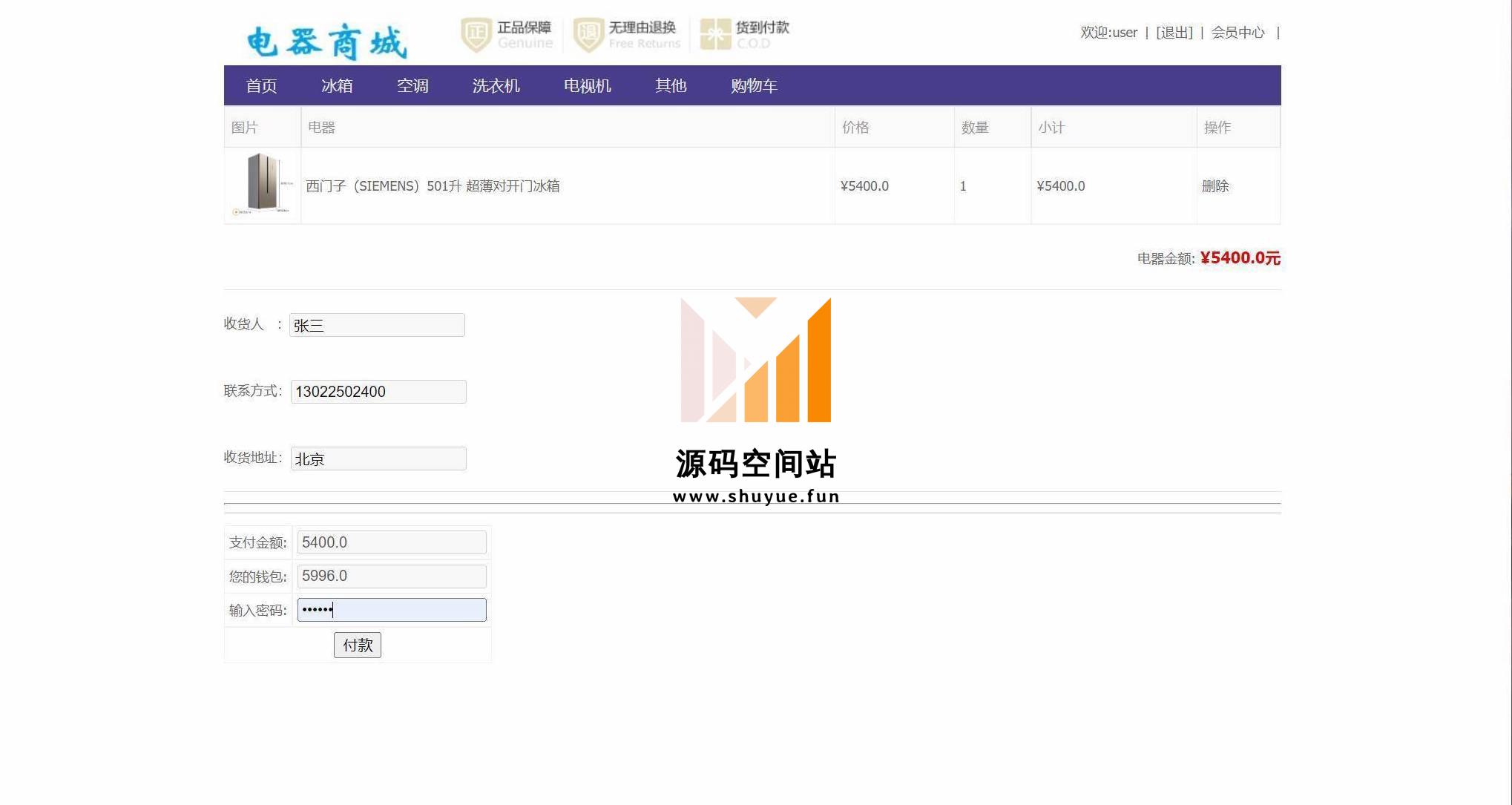Image resolution: width=1512 pixels, height=805 pixels.
Task: Click the 无理由退换 Free Returns shield icon
Action: [588, 35]
